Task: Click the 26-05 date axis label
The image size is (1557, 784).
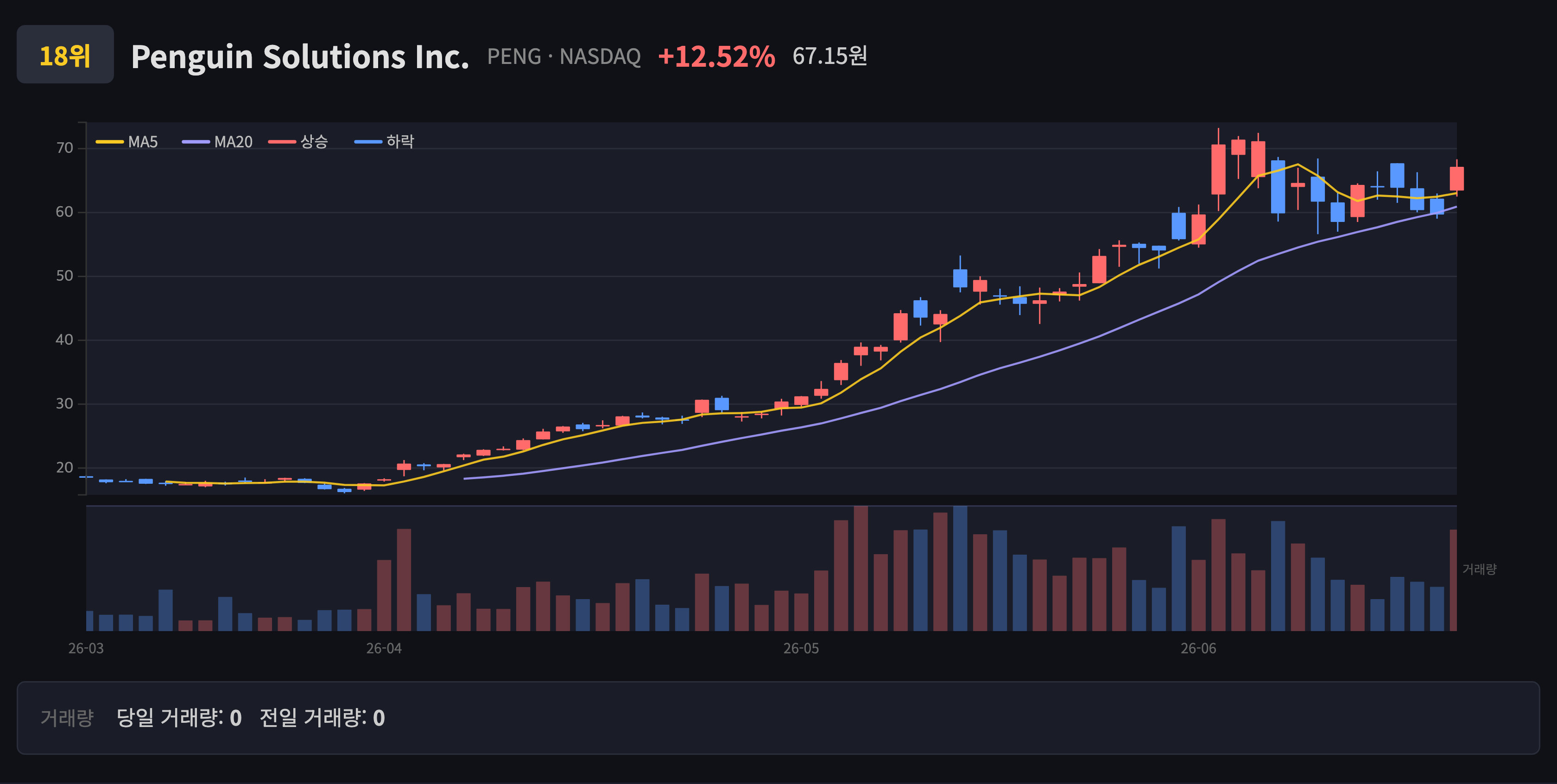Action: [802, 649]
